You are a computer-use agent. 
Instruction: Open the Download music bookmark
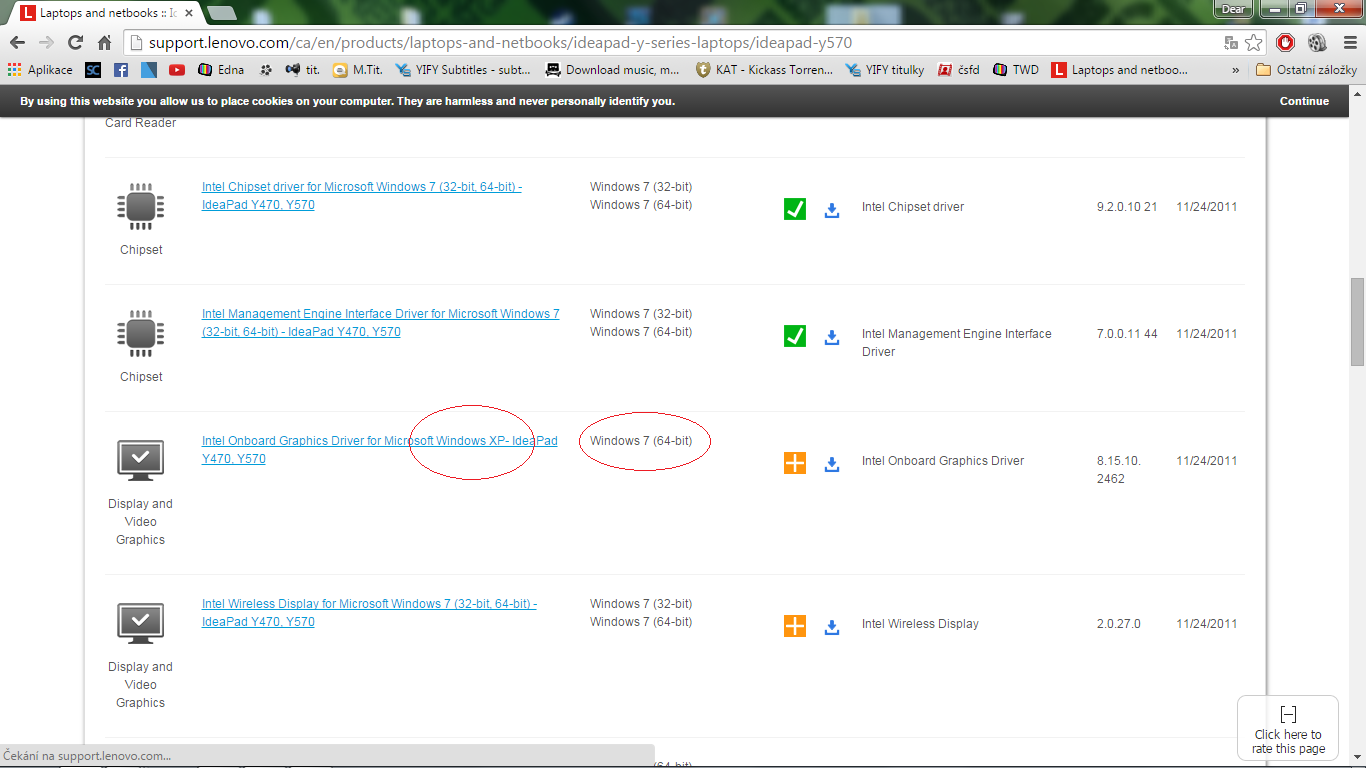[612, 70]
